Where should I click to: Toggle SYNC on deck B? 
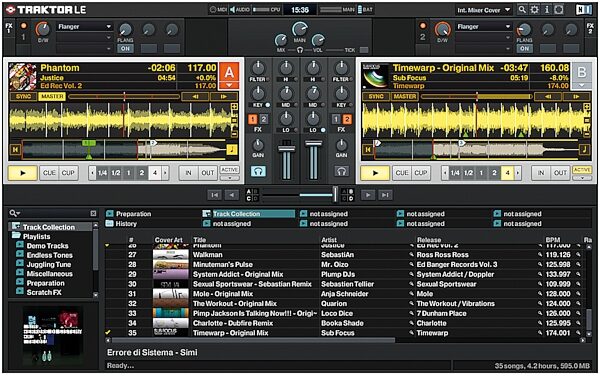coord(376,96)
